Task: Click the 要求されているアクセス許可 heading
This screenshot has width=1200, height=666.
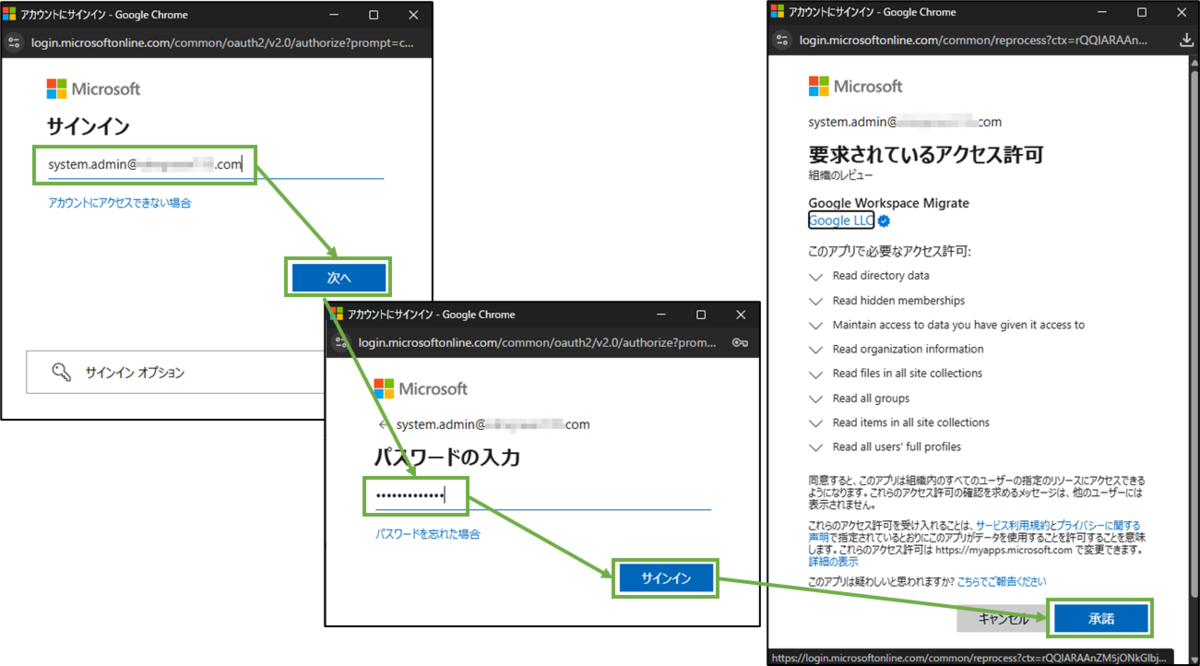Action: (926, 154)
